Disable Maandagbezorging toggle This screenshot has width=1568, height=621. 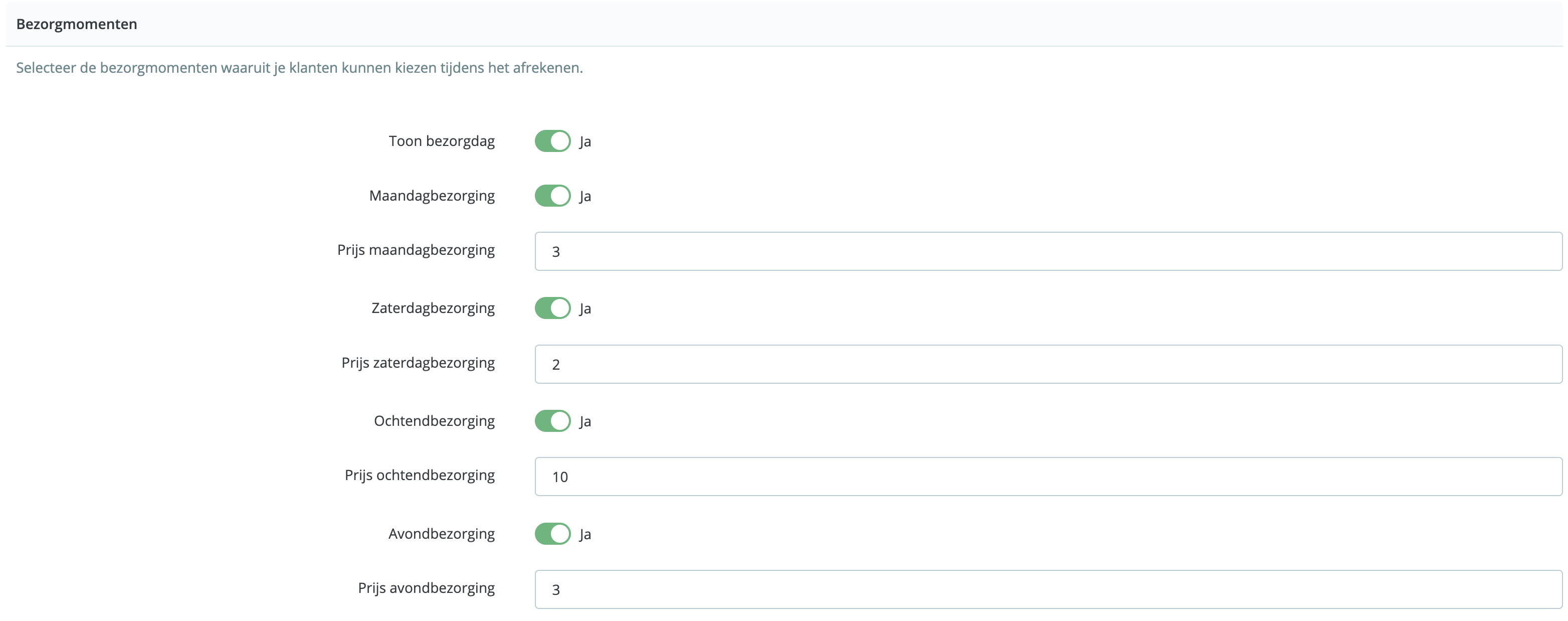pos(552,196)
